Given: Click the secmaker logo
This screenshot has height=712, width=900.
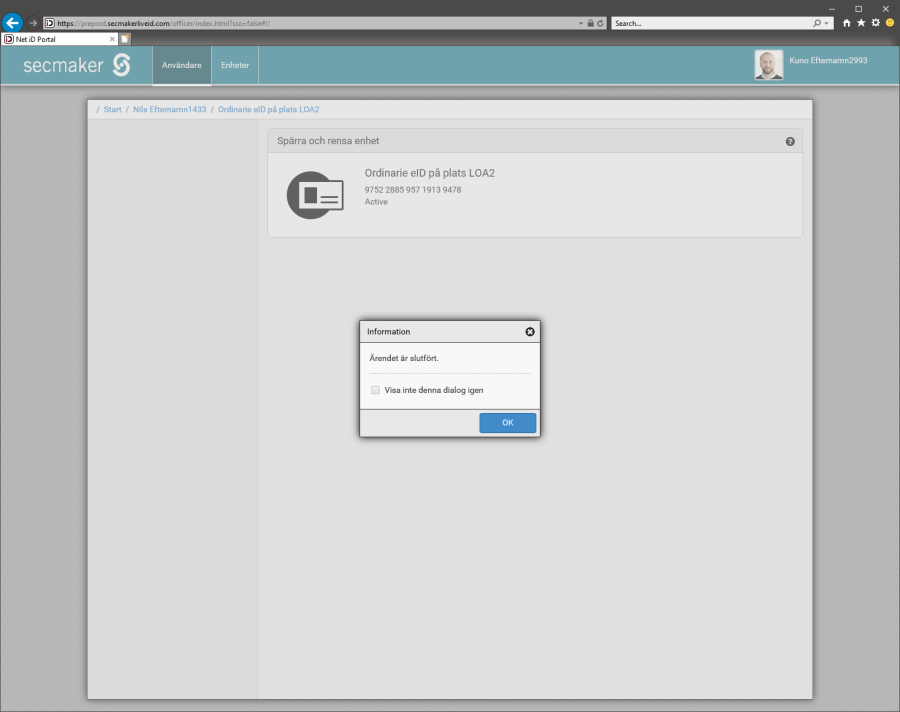Looking at the screenshot, I should click(77, 65).
